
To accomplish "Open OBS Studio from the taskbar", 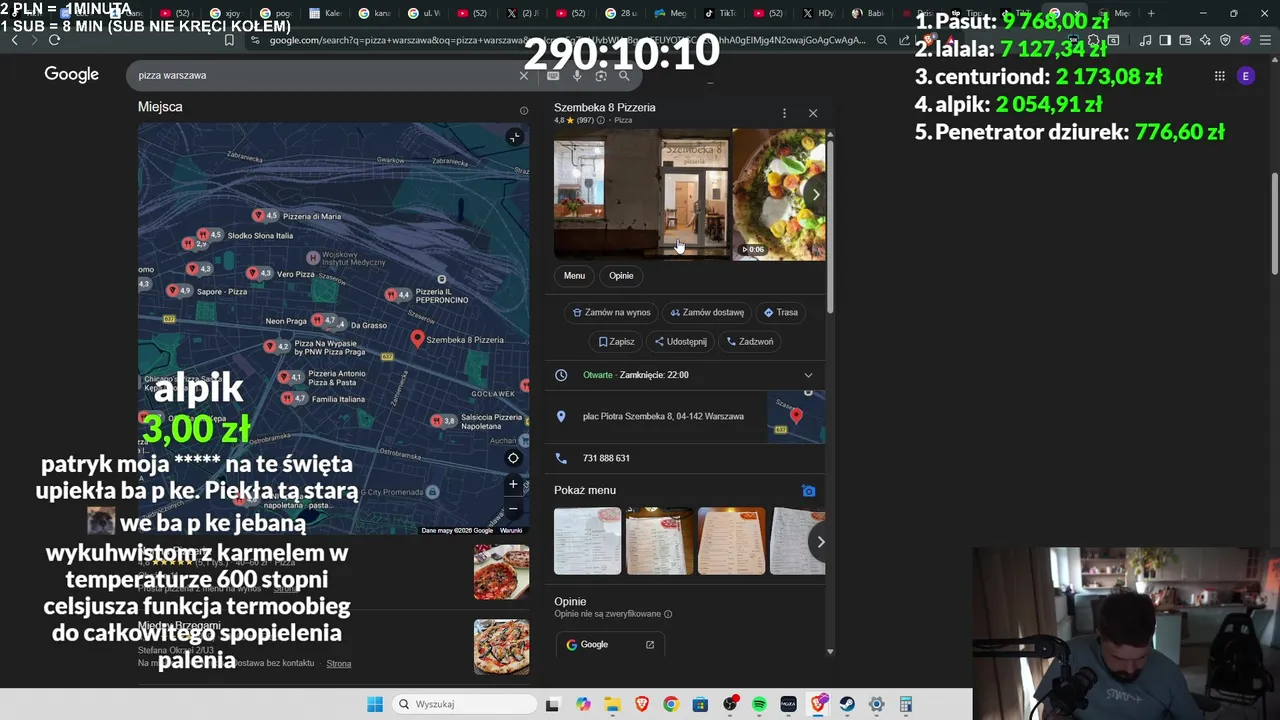I will pyautogui.click(x=730, y=704).
